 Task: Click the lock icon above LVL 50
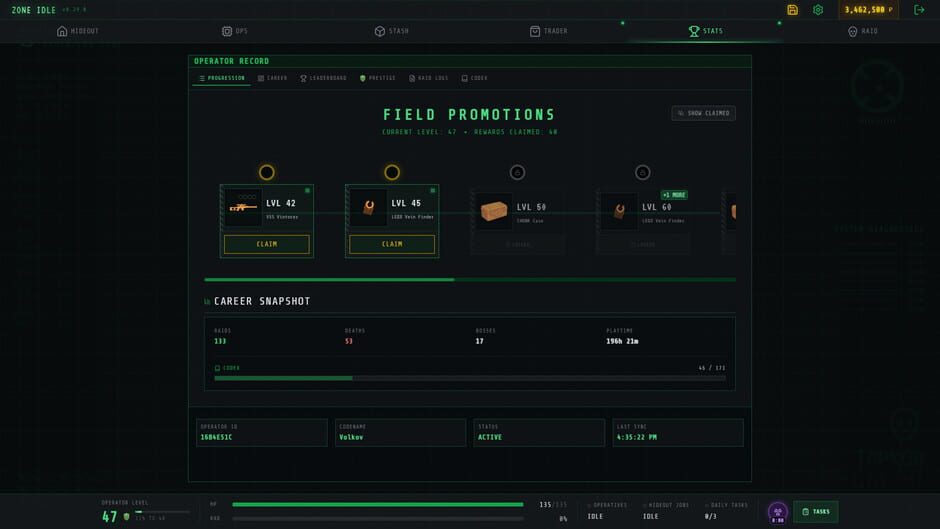point(517,173)
